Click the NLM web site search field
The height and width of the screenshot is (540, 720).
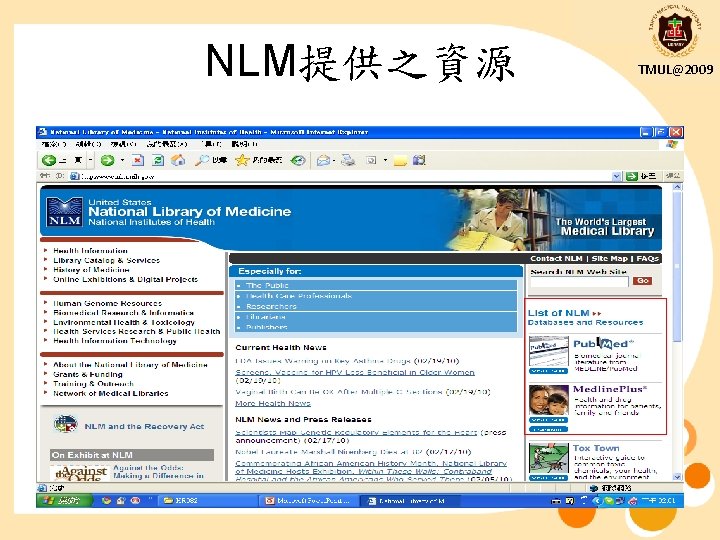coord(579,281)
